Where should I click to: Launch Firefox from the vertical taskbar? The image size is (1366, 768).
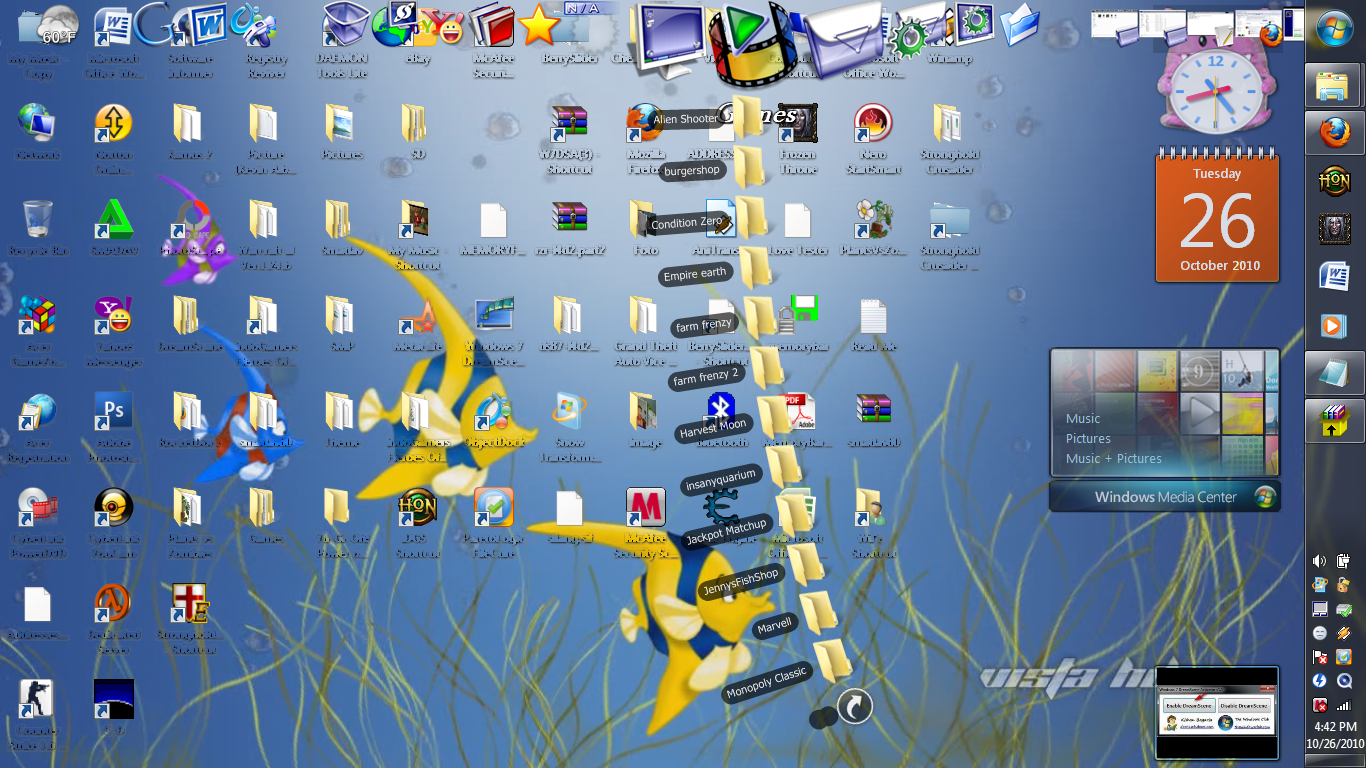[1335, 133]
